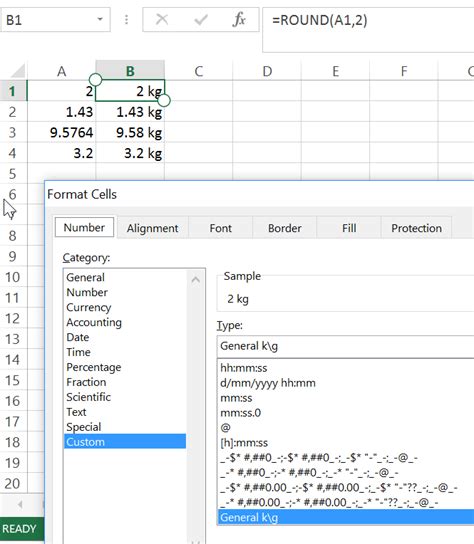
Task: Select column F header
Action: point(404,71)
